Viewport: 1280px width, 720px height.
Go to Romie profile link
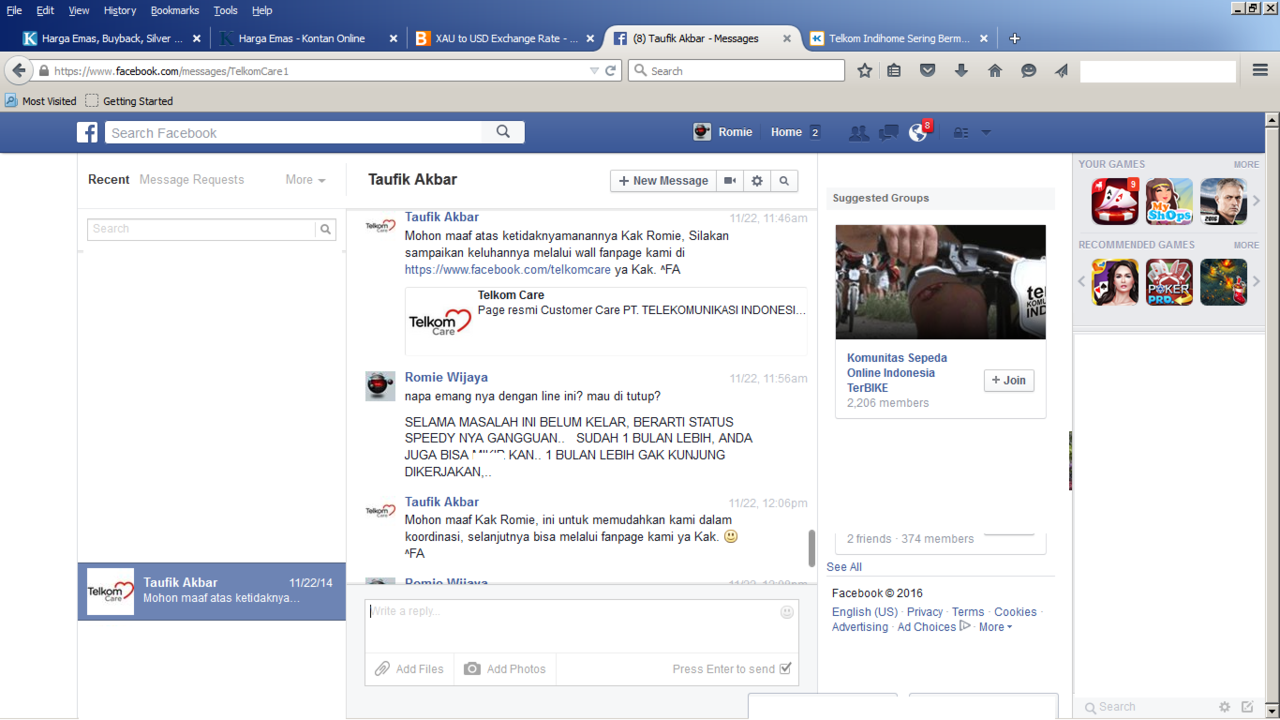[723, 132]
